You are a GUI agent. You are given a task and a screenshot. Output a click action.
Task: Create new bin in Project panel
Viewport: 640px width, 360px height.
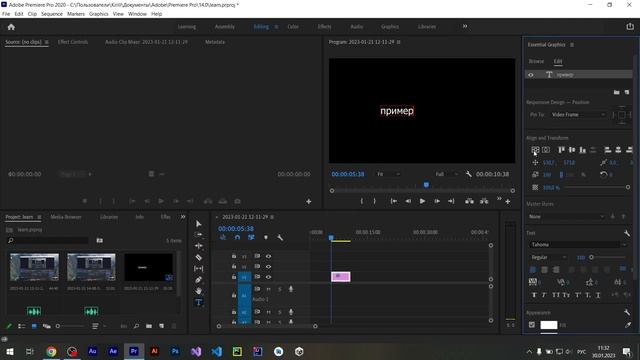point(149,326)
